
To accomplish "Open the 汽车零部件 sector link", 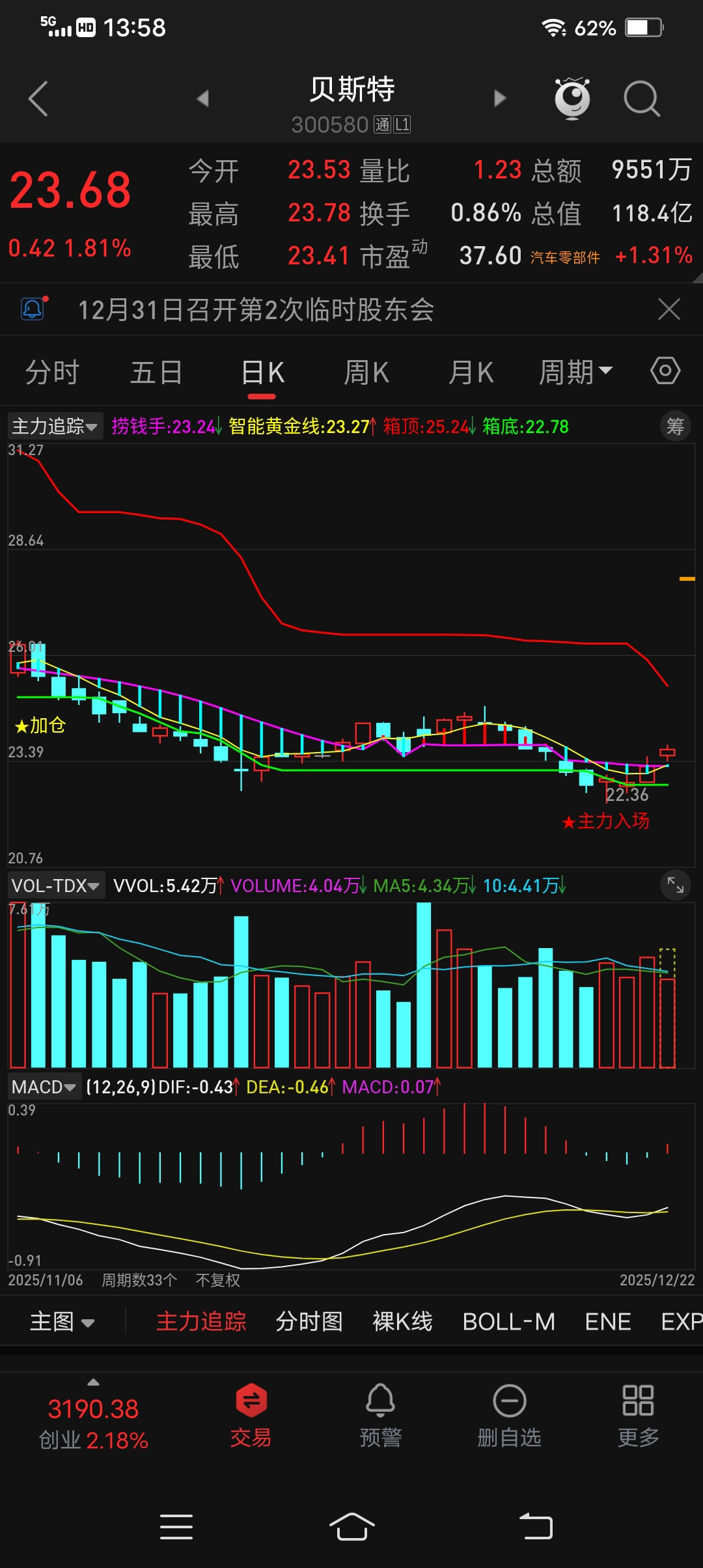I will click(565, 257).
